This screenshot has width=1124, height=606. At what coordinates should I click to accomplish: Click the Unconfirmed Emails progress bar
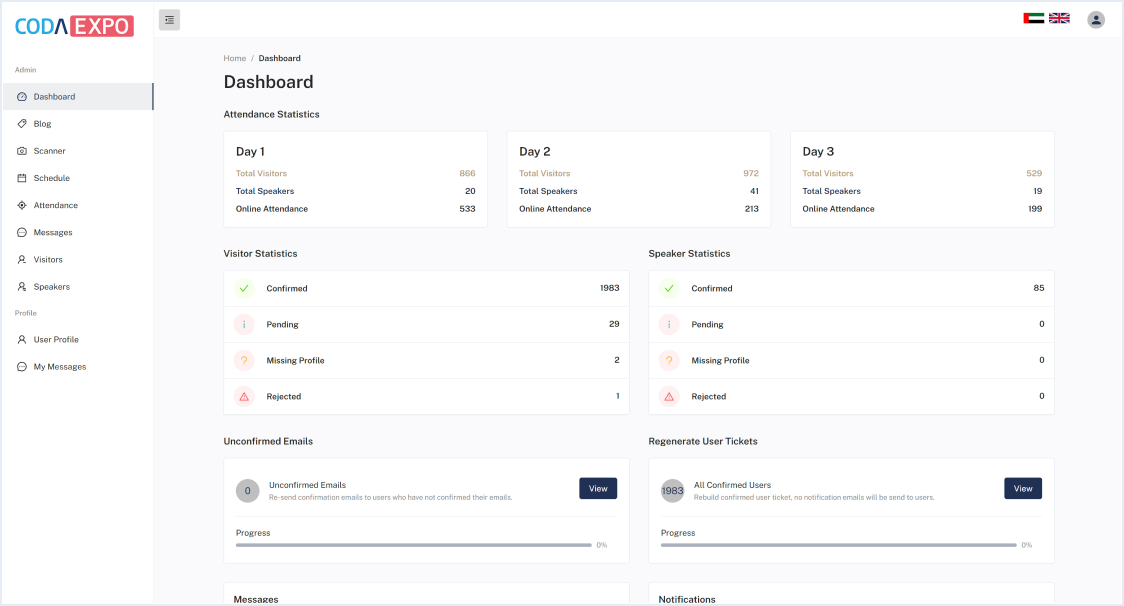pyautogui.click(x=413, y=545)
